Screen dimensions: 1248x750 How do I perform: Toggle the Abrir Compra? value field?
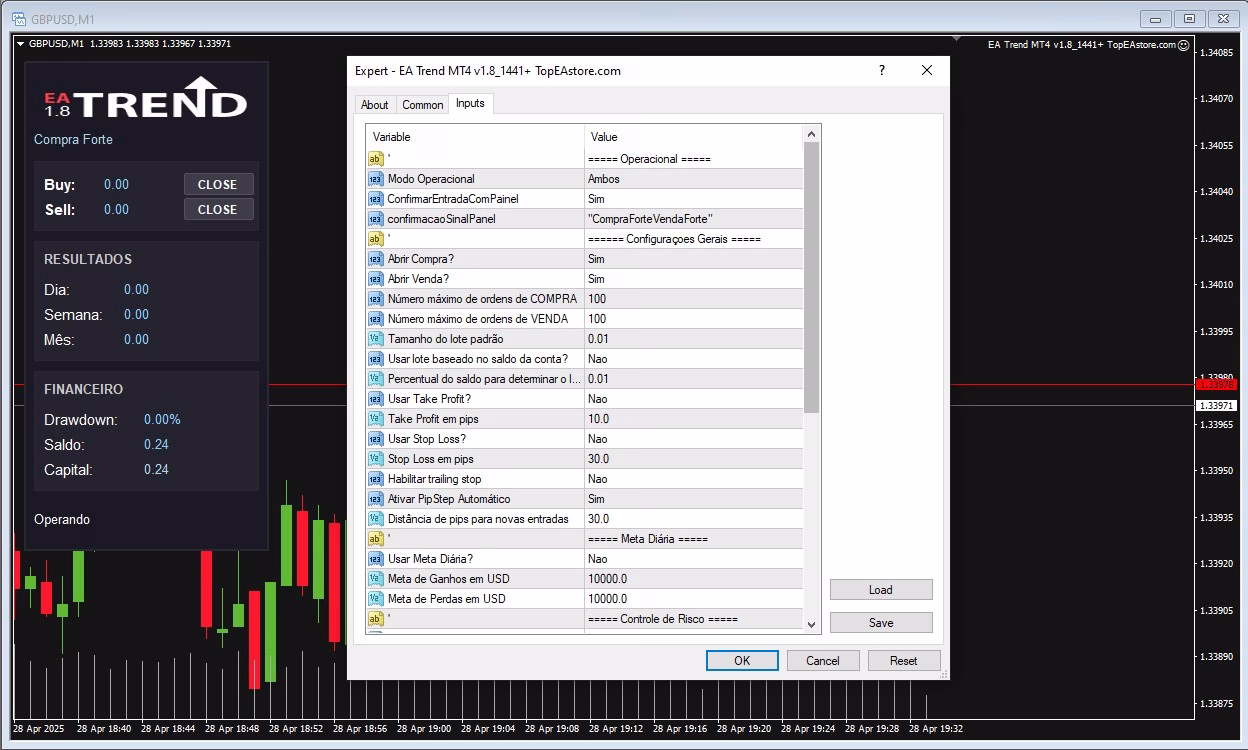tap(693, 259)
